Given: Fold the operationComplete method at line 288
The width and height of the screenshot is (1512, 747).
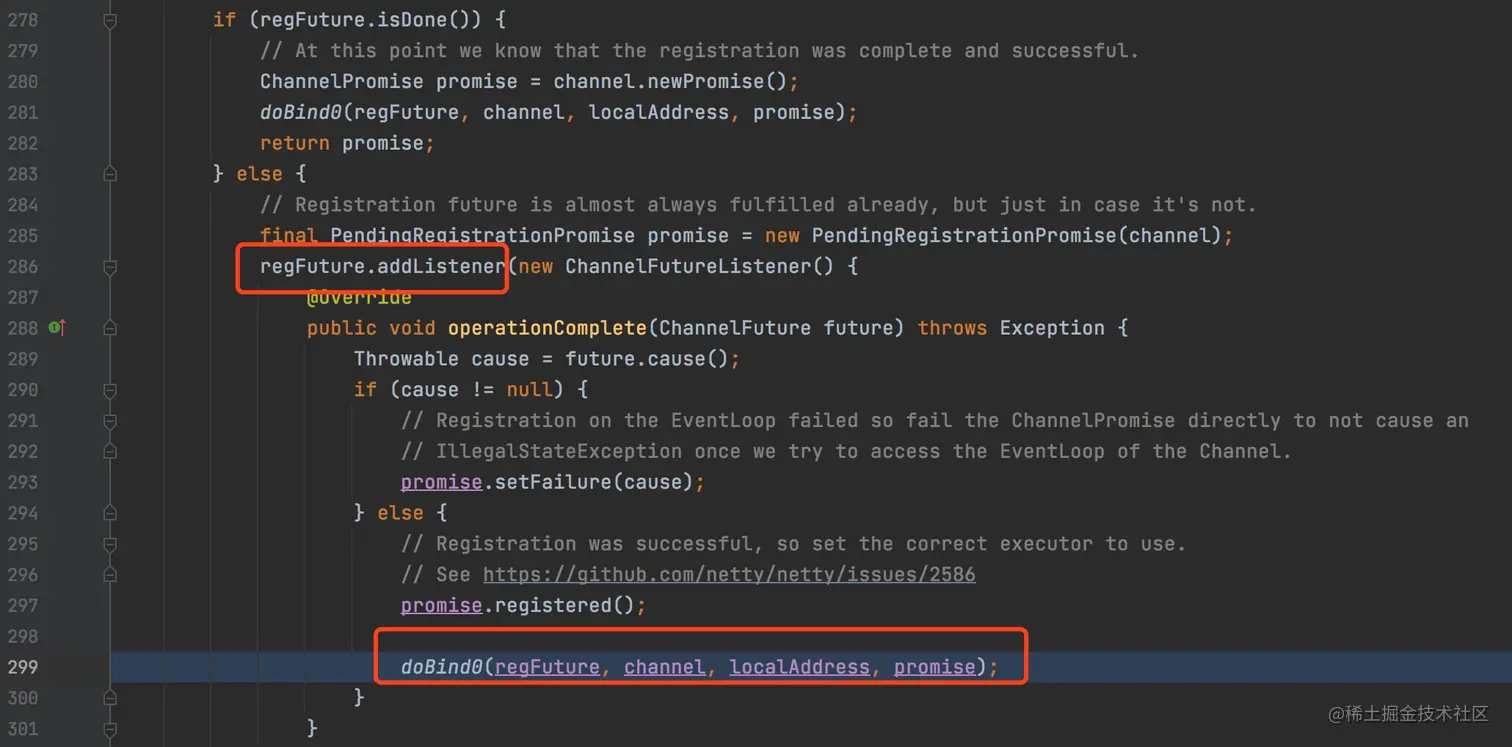Looking at the screenshot, I should (110, 328).
